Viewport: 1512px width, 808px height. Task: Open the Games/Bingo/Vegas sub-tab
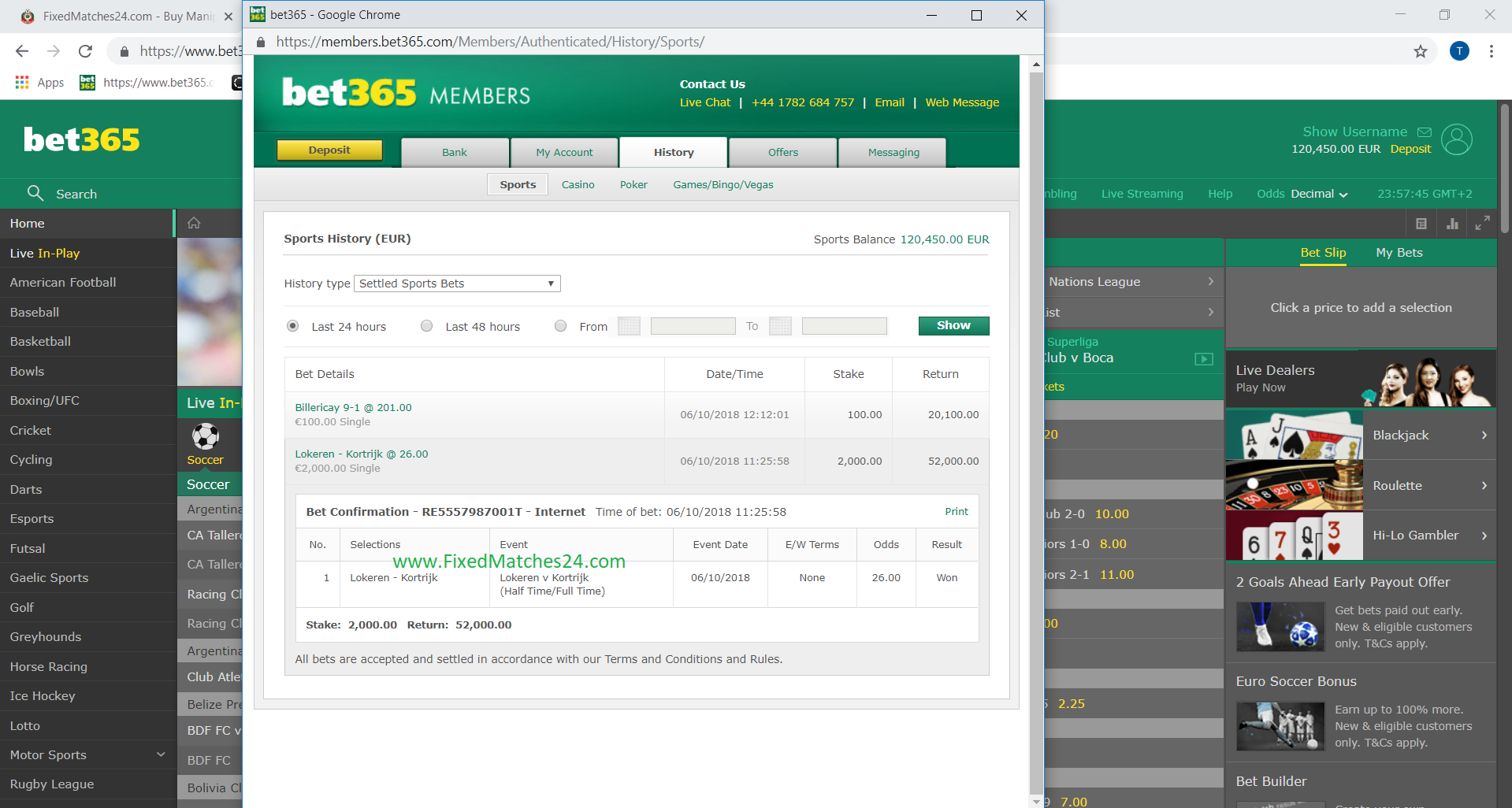pyautogui.click(x=723, y=184)
